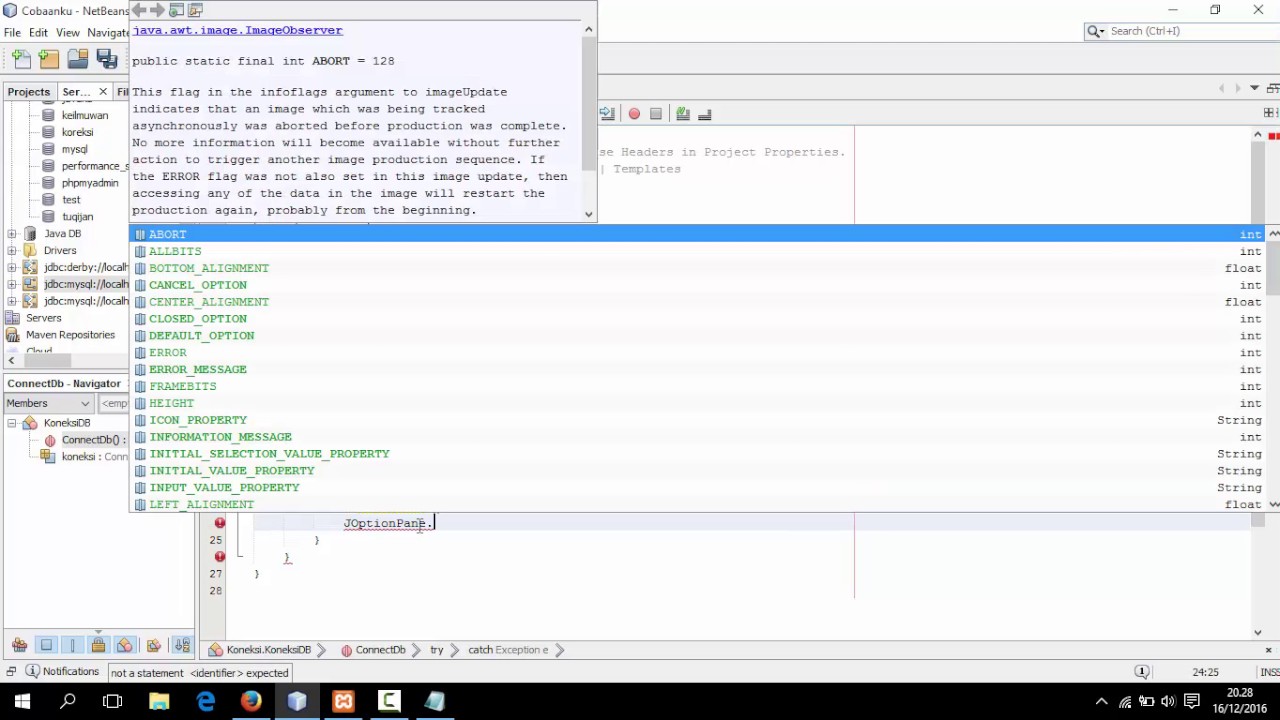1280x720 pixels.
Task: Open Edge browser from taskbar
Action: pyautogui.click(x=205, y=702)
